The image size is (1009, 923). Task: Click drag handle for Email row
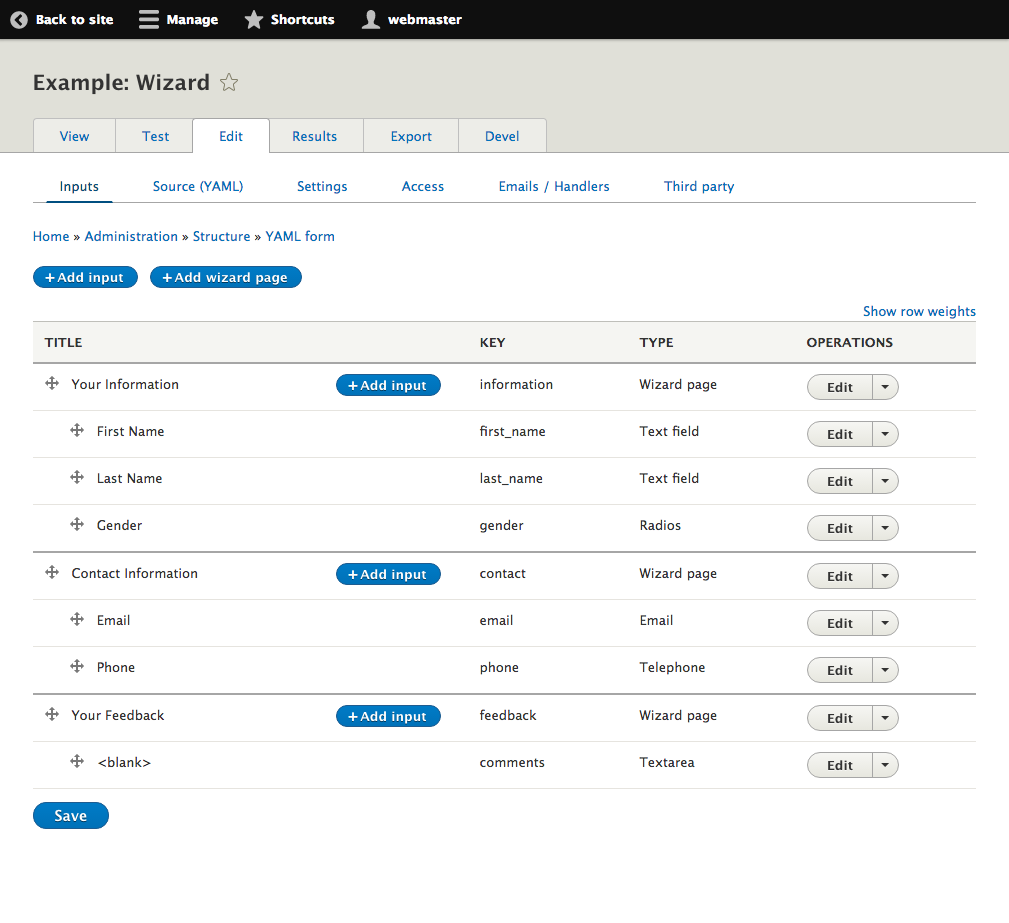tap(77, 619)
